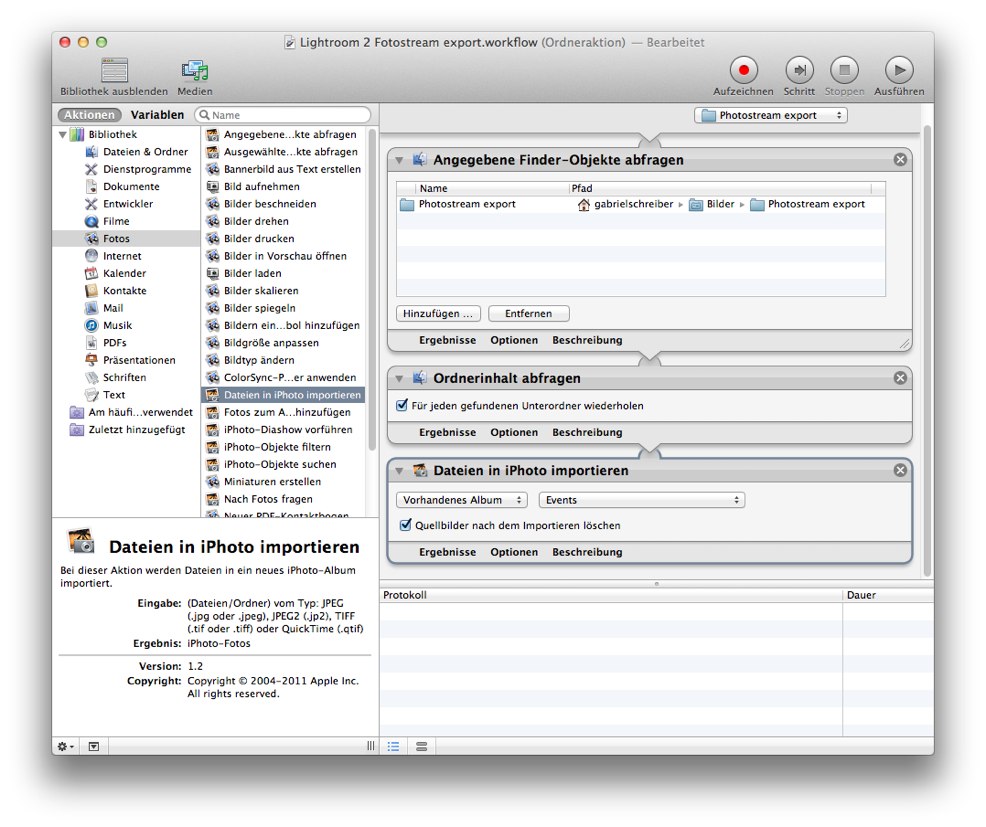Show variables view icon in status bar
This screenshot has height=827, width=986.
(421, 747)
